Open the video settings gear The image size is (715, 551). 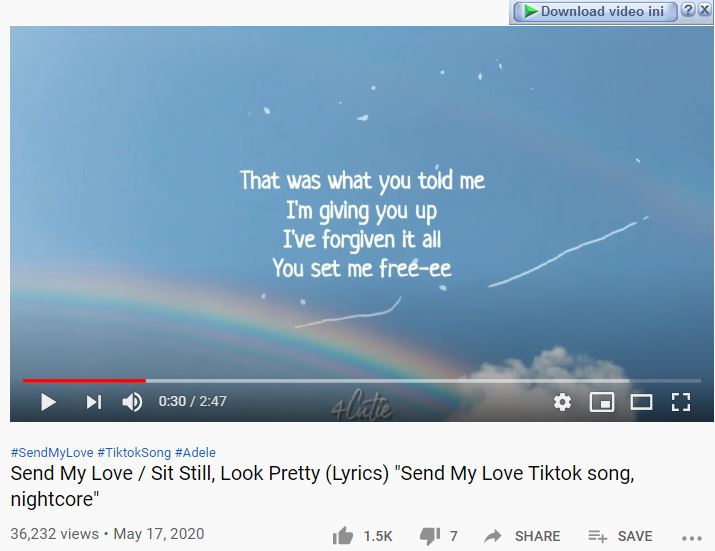pos(562,402)
